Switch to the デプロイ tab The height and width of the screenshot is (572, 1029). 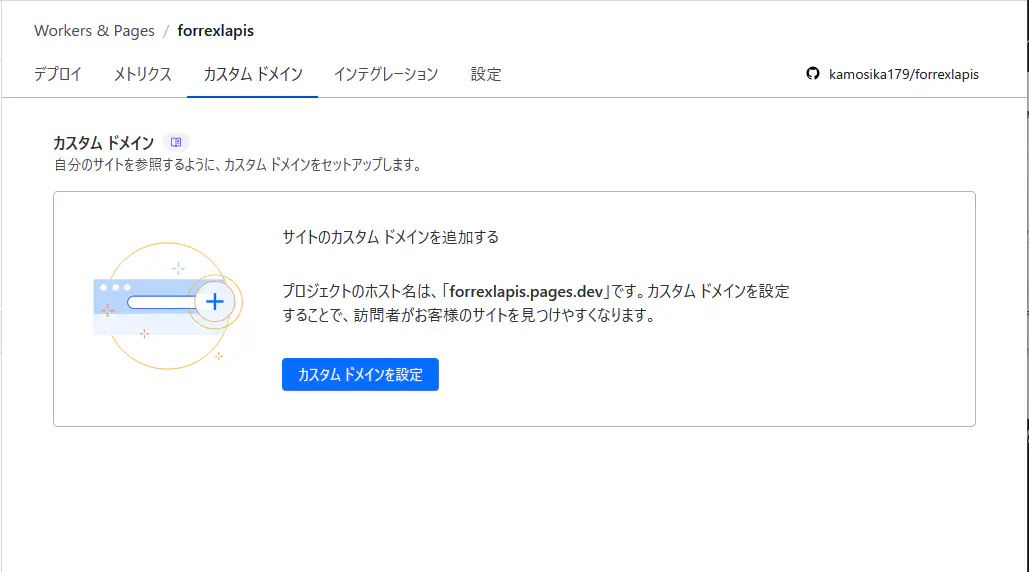coord(58,74)
